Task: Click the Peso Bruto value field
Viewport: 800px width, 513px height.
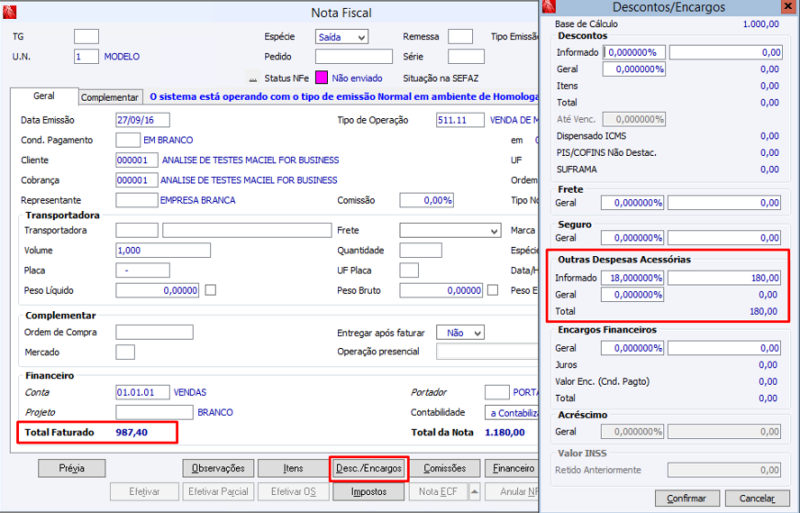Action: pyautogui.click(x=441, y=290)
